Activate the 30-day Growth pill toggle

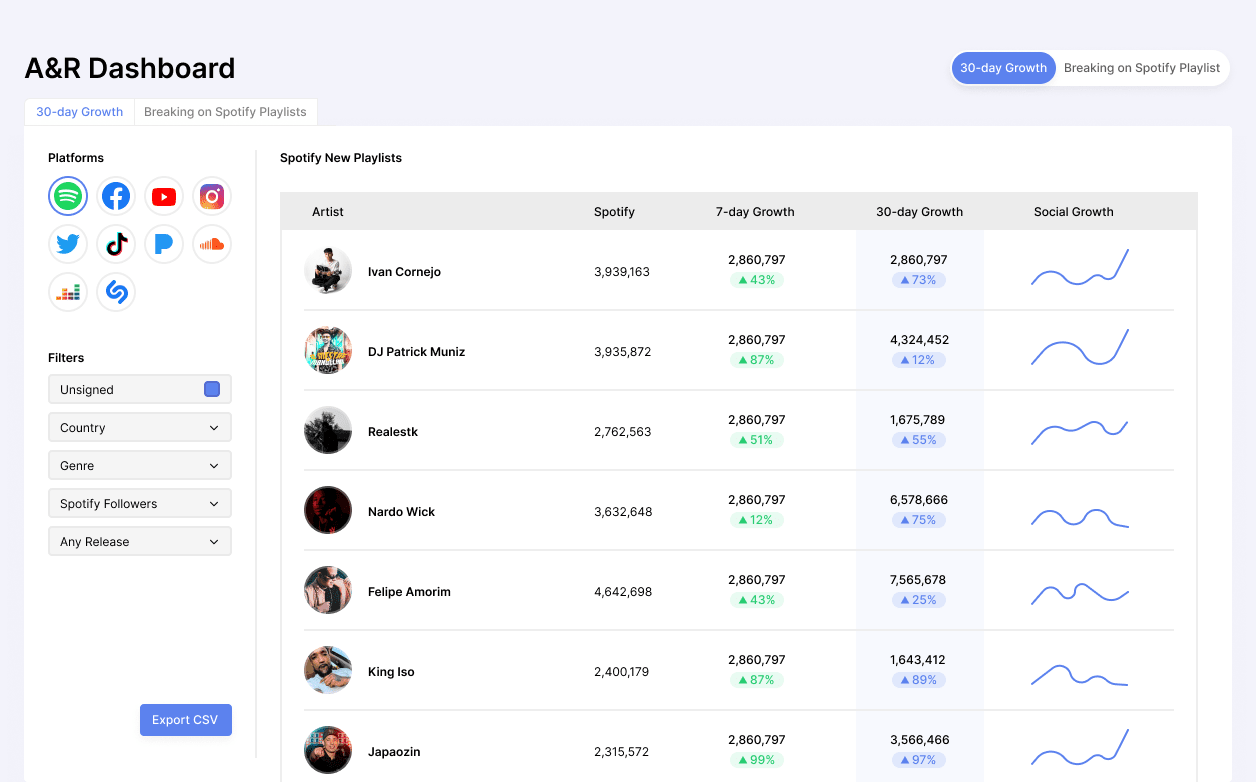pyautogui.click(x=1003, y=68)
